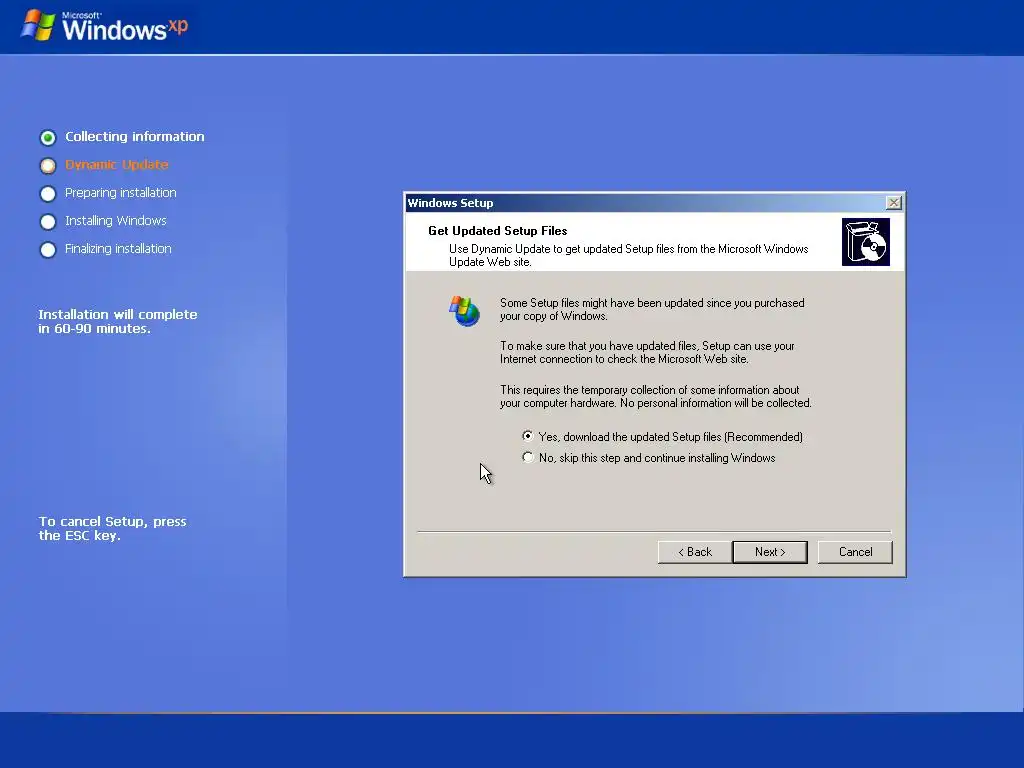
Task: Click the 'Some Setup files might have been updated' paragraph
Action: pos(652,309)
